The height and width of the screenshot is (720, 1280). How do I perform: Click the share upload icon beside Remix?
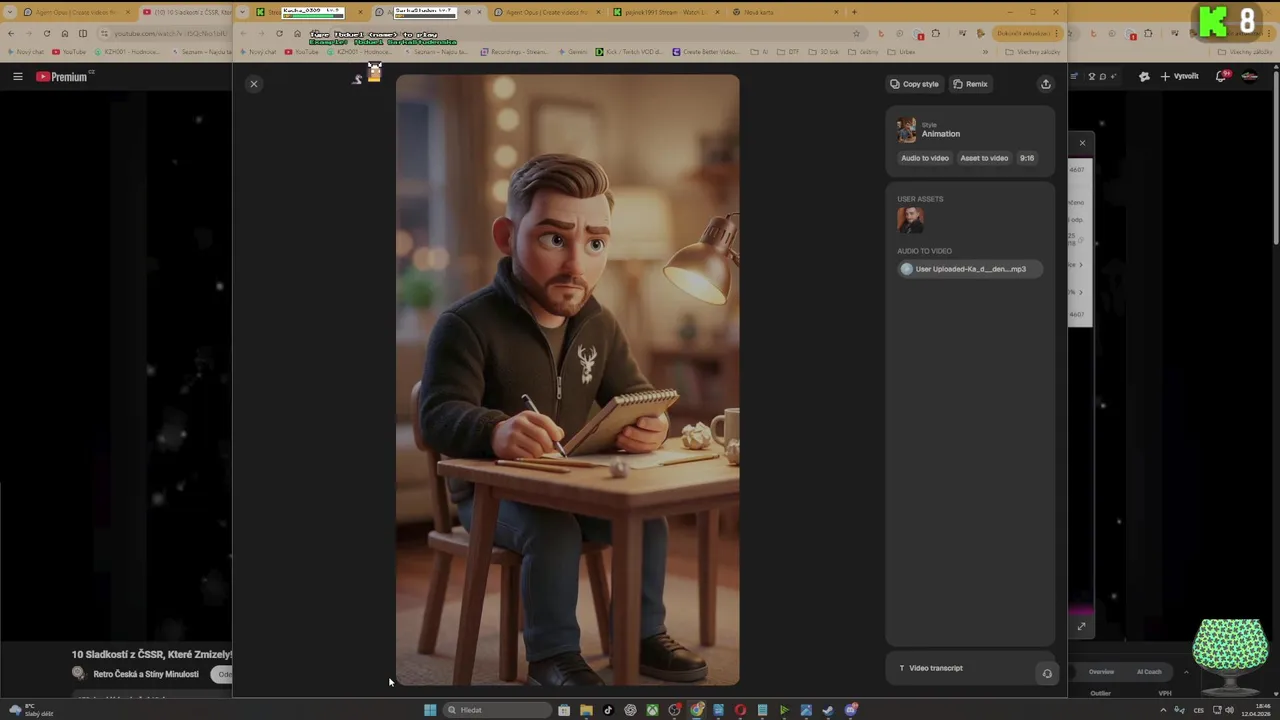click(1046, 84)
